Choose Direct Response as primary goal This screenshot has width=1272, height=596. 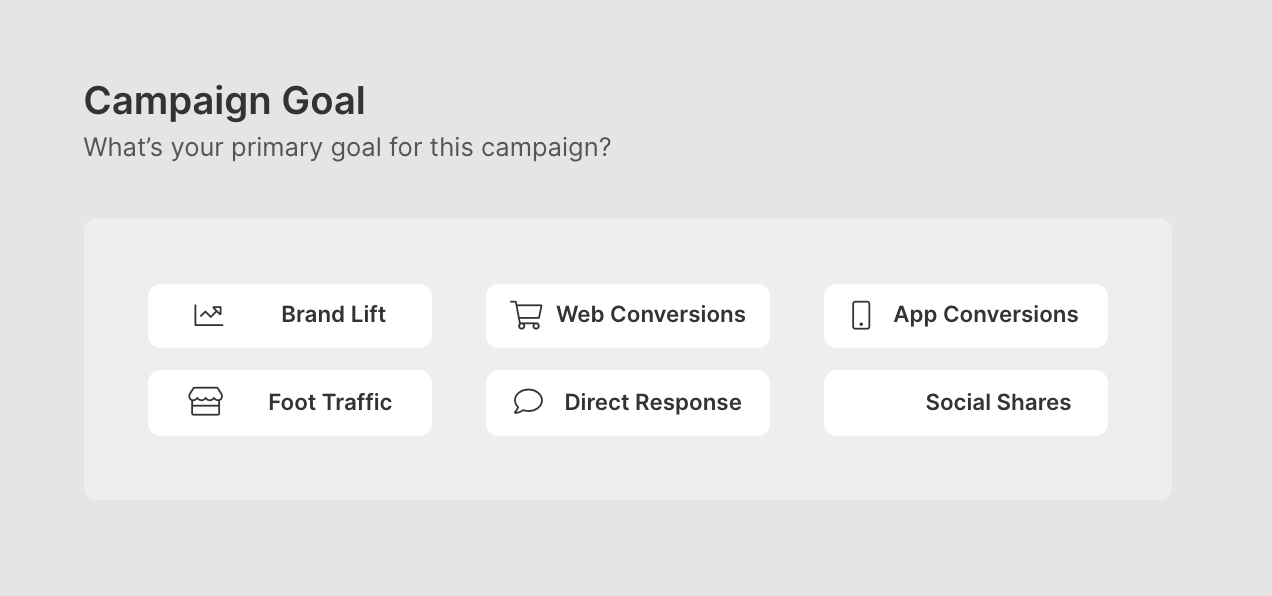pos(628,403)
